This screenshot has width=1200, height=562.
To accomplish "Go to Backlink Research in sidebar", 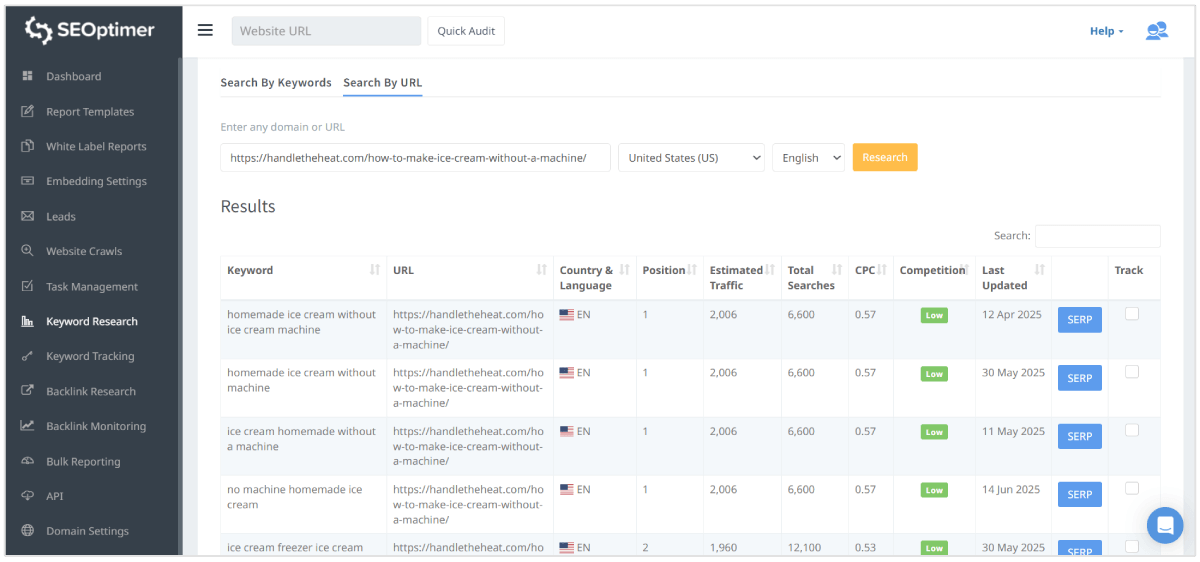I will point(90,391).
